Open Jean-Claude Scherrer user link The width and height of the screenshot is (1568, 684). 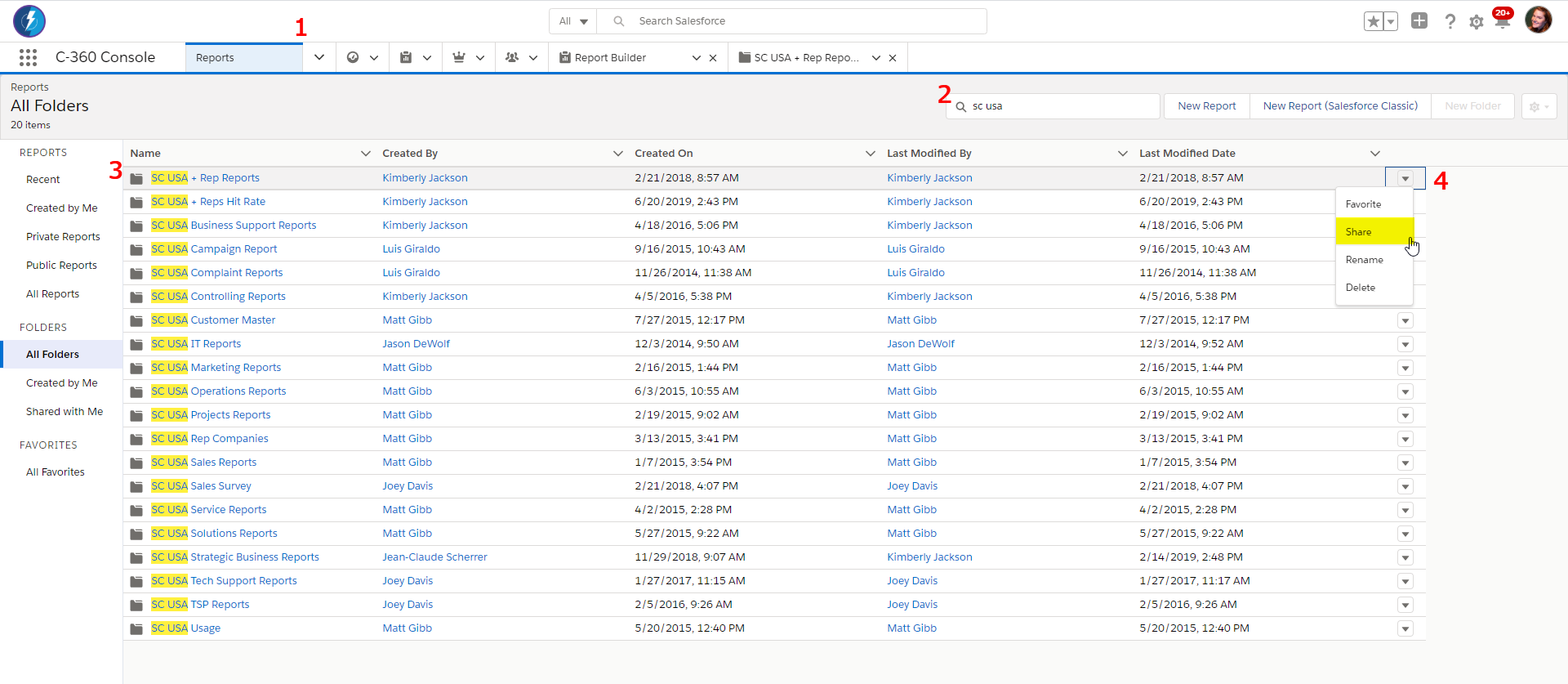click(x=434, y=557)
